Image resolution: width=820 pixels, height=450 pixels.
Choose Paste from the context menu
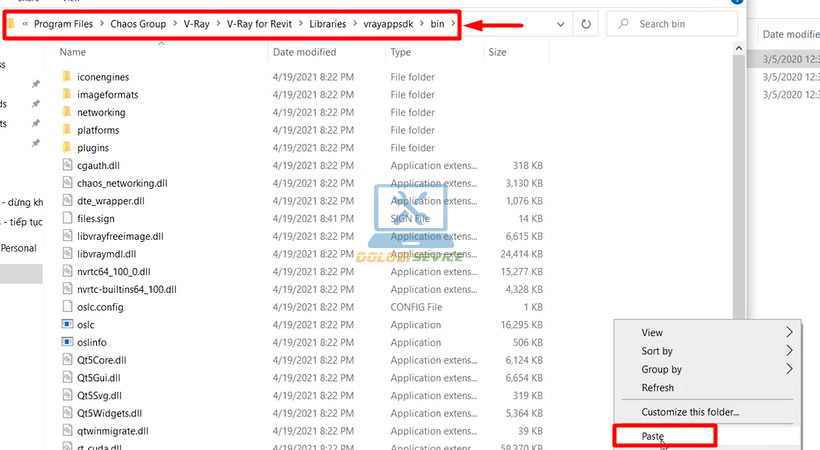click(x=652, y=436)
